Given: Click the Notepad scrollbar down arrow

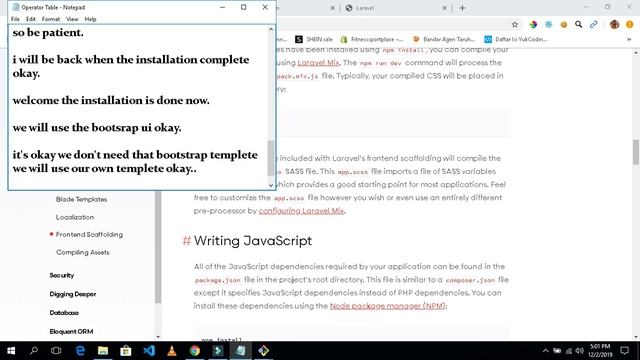Looking at the screenshot, I should coord(271,185).
